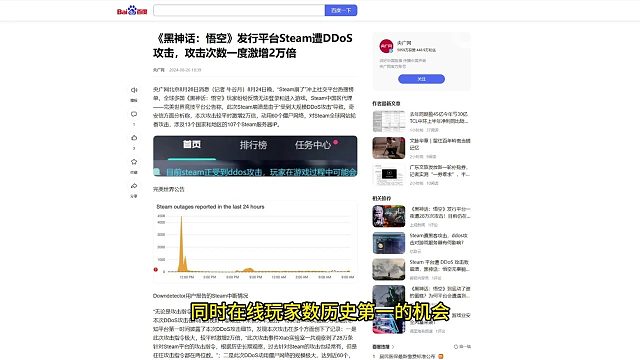
Task: Open the 广东文旅发布 article thumbnail
Action: (x=389, y=175)
